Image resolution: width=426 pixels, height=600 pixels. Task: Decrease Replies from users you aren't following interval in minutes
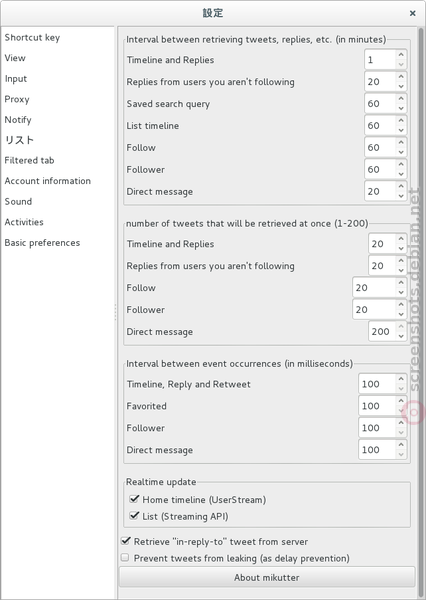401,87
